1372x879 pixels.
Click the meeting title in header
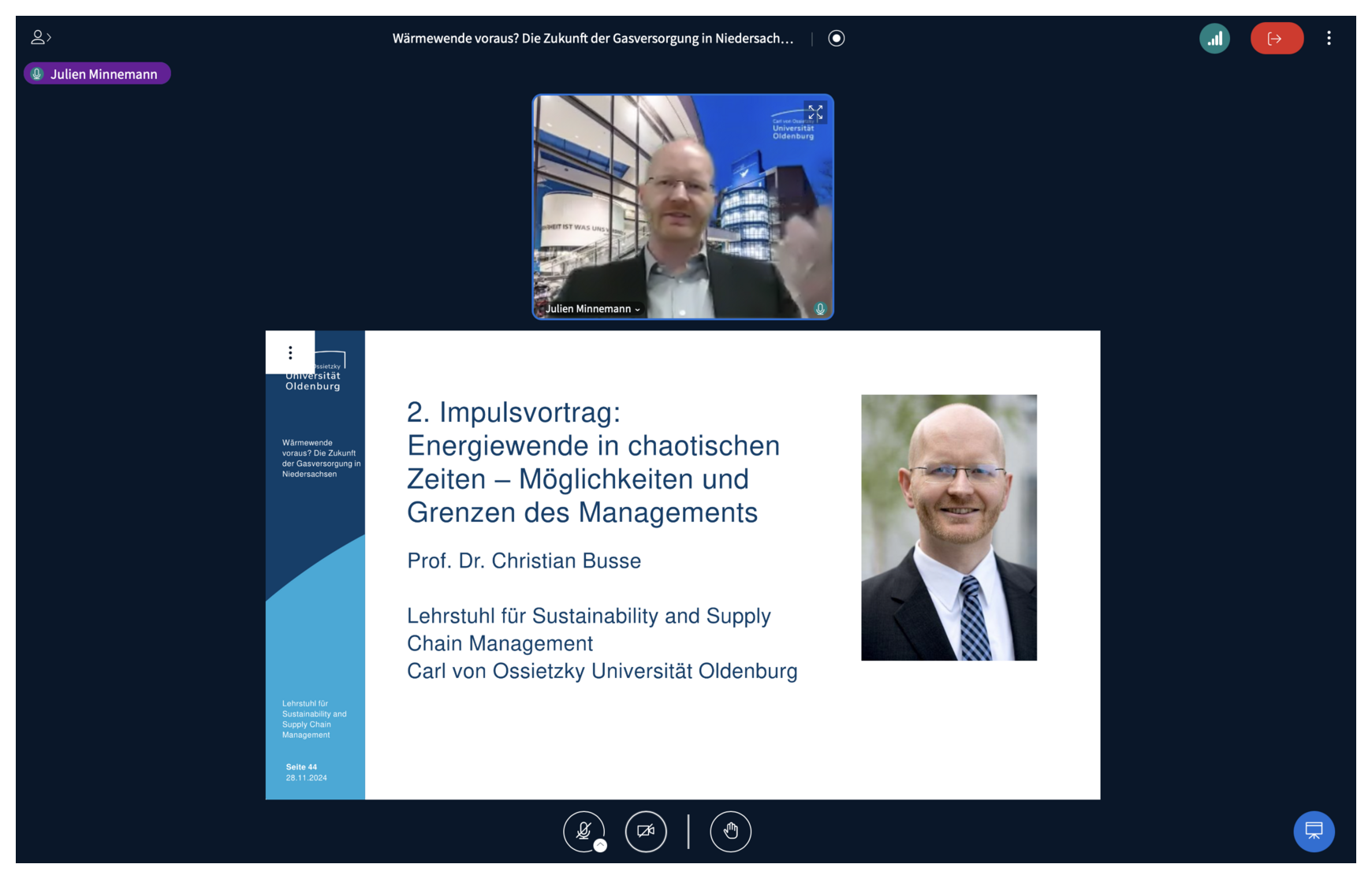click(592, 39)
